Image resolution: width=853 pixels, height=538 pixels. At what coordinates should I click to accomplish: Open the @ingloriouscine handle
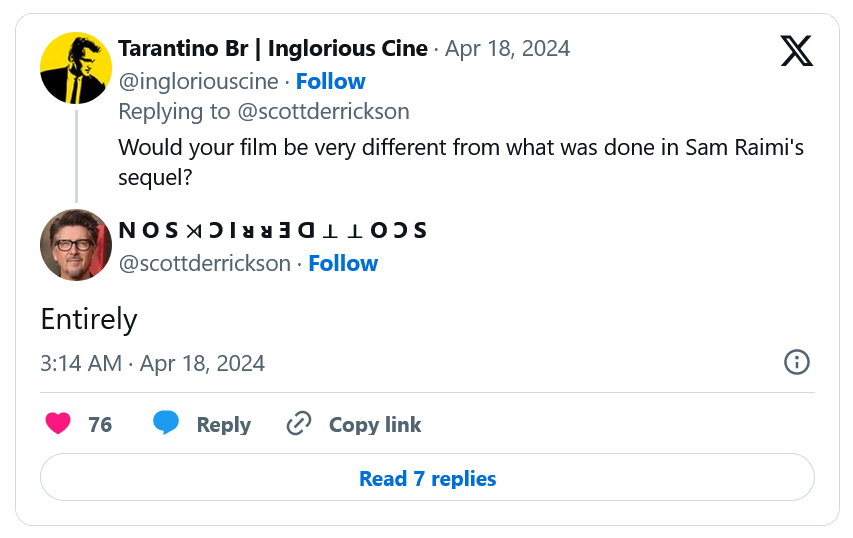pyautogui.click(x=199, y=82)
